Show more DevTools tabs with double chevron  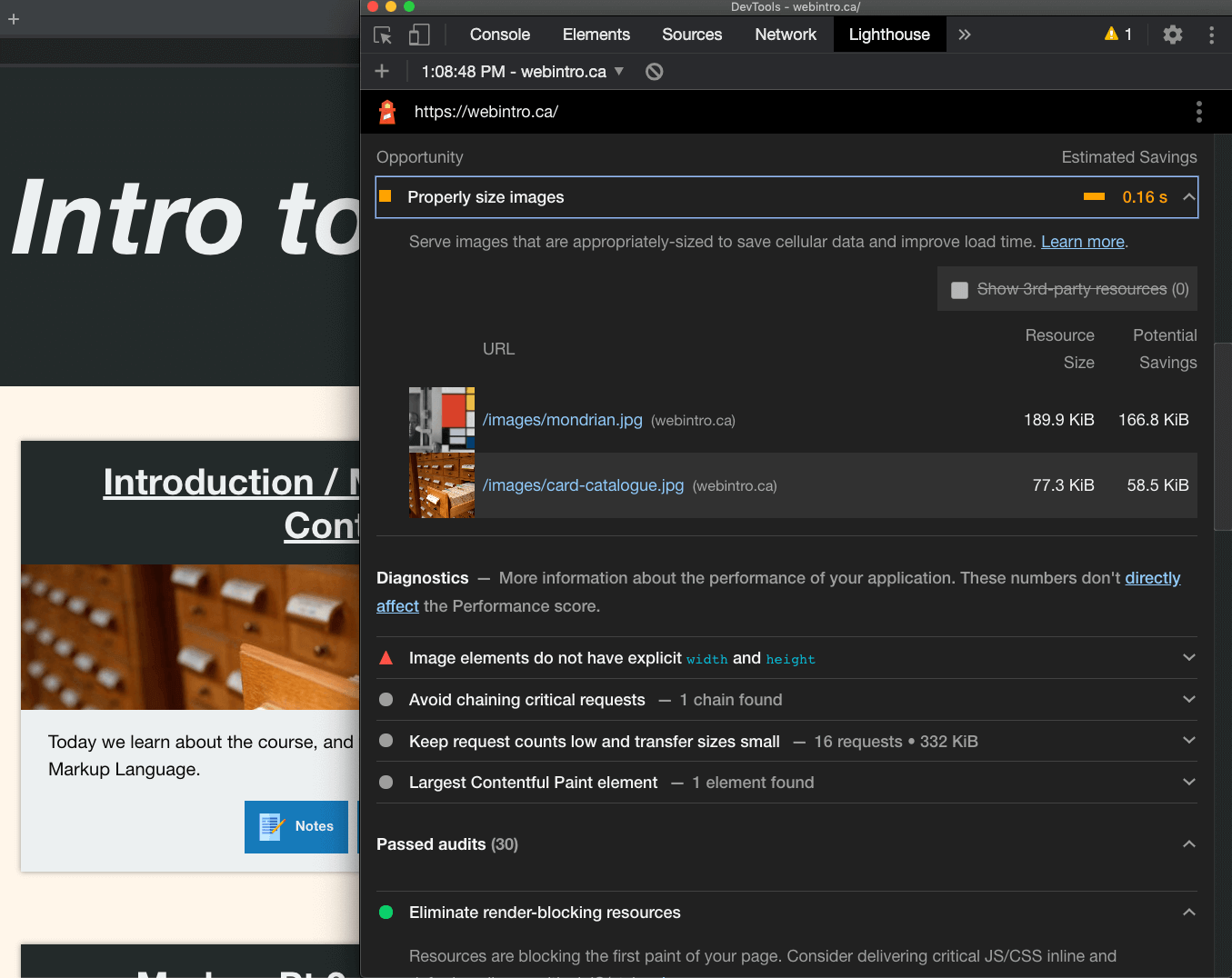coord(965,35)
